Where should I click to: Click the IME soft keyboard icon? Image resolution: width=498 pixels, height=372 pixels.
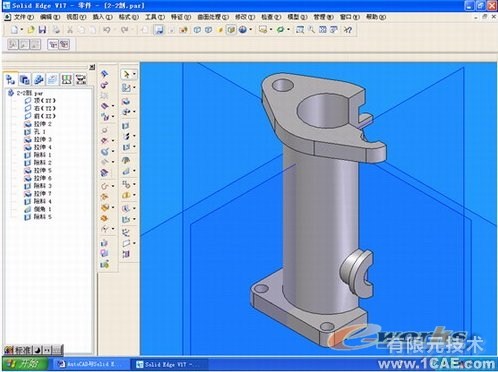57,350
